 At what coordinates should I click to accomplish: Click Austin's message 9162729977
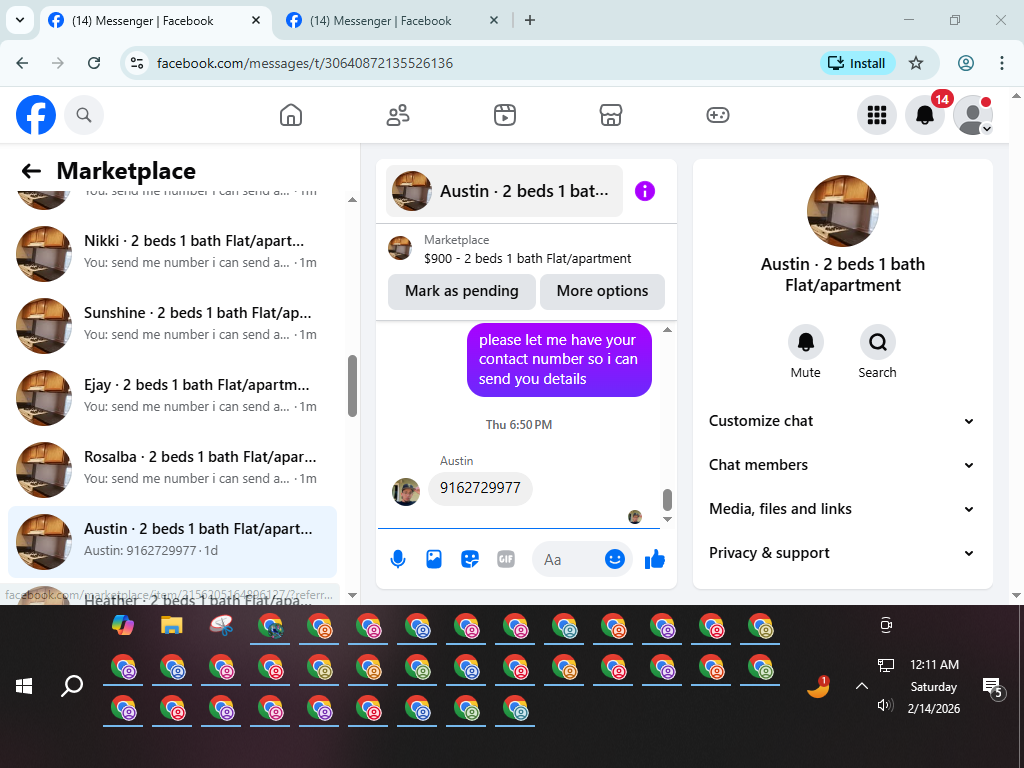coord(480,488)
